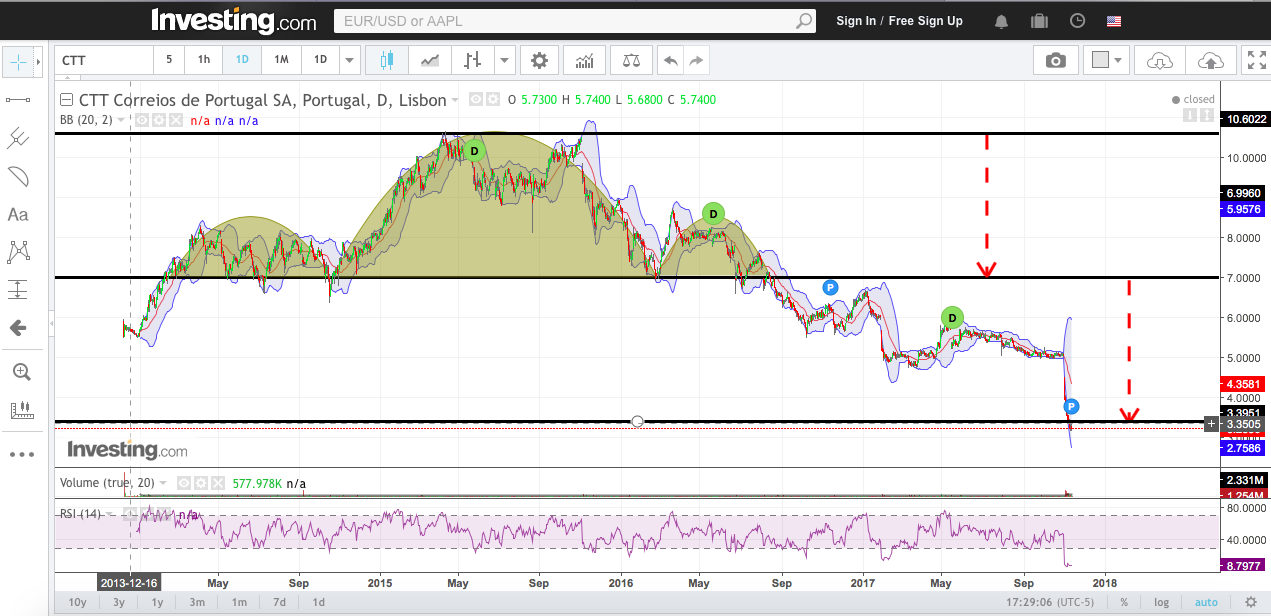Image resolution: width=1271 pixels, height=616 pixels.
Task: Hide Bollinger Bands using its eye icon
Action: [143, 120]
